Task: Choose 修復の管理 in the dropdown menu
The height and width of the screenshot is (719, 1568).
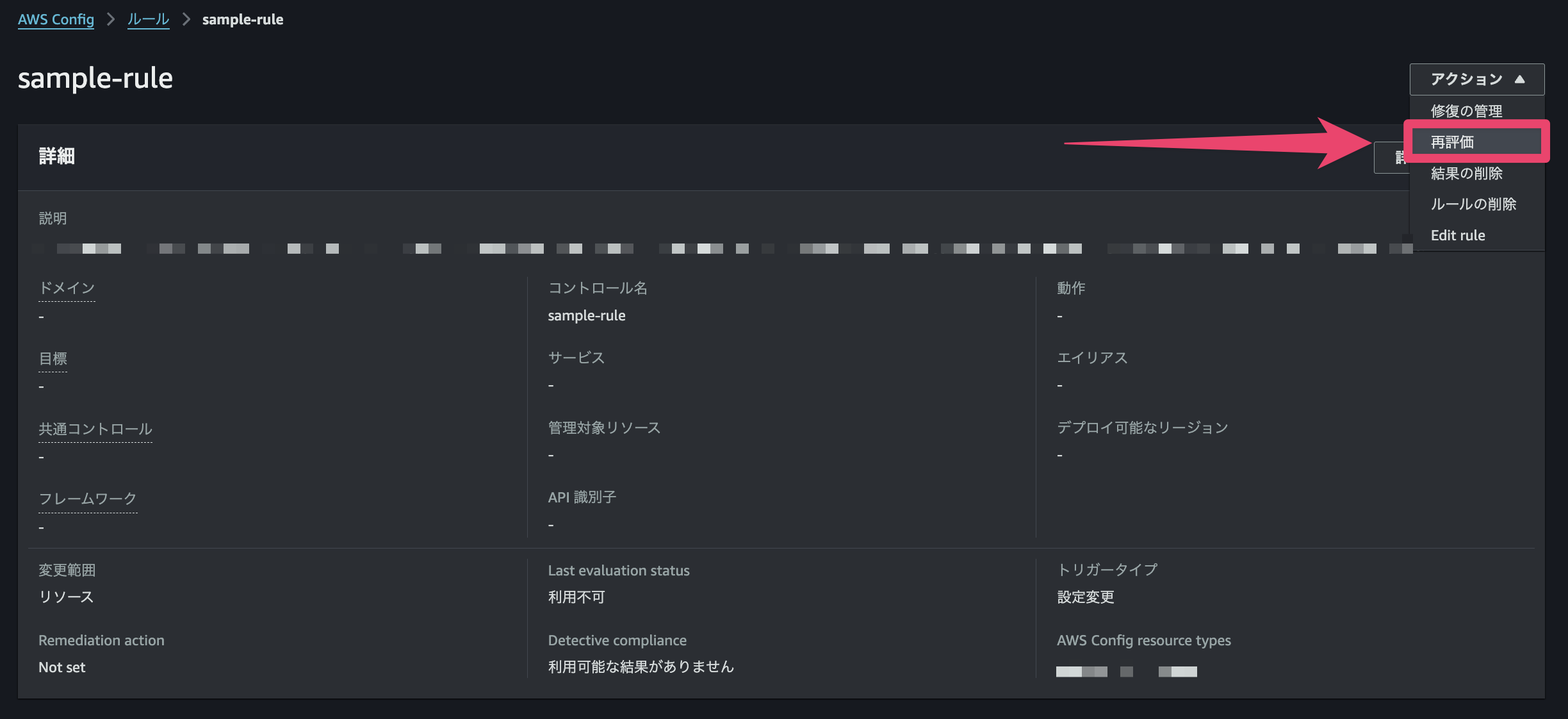Action: click(x=1466, y=110)
